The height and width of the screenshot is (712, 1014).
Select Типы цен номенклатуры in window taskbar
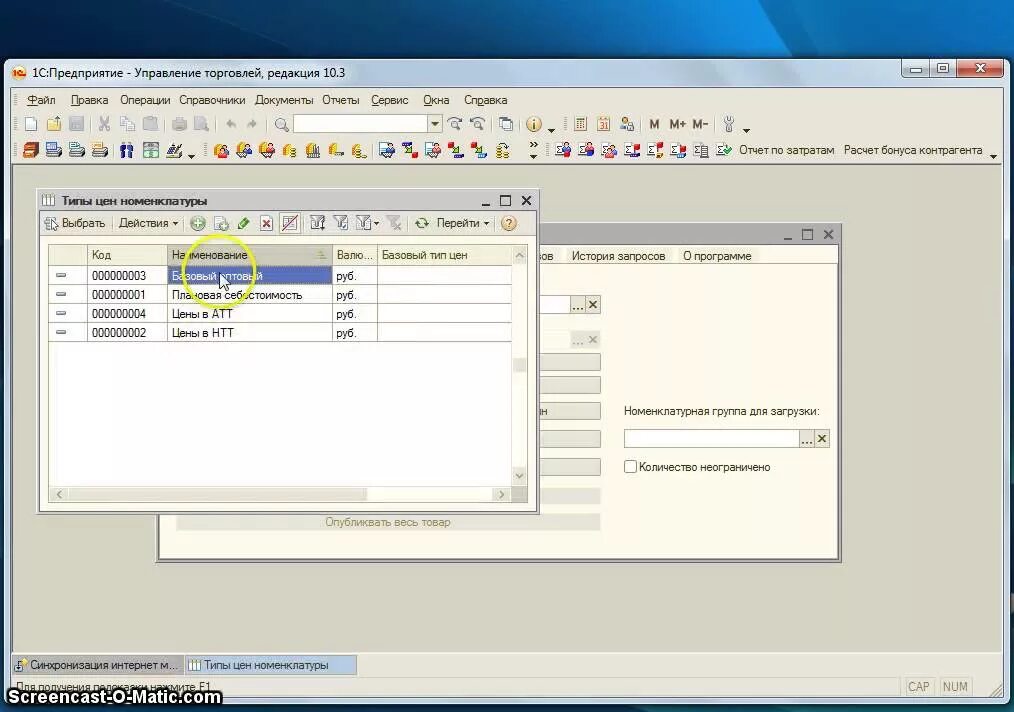point(270,665)
